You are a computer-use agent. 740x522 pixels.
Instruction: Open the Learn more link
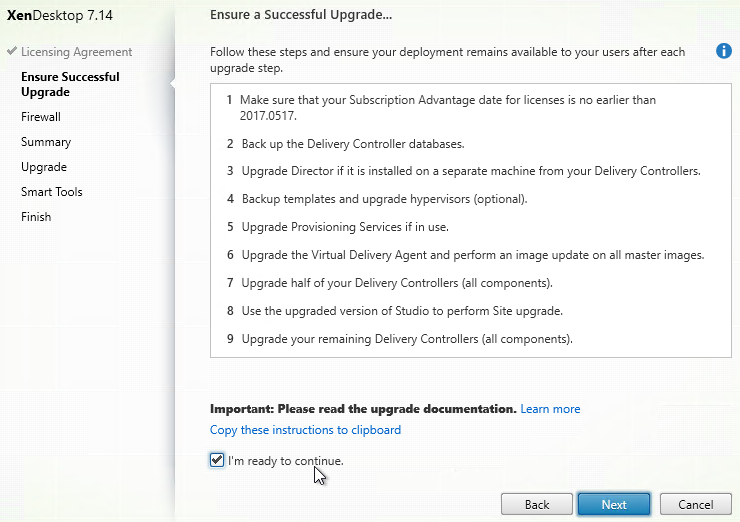point(550,409)
